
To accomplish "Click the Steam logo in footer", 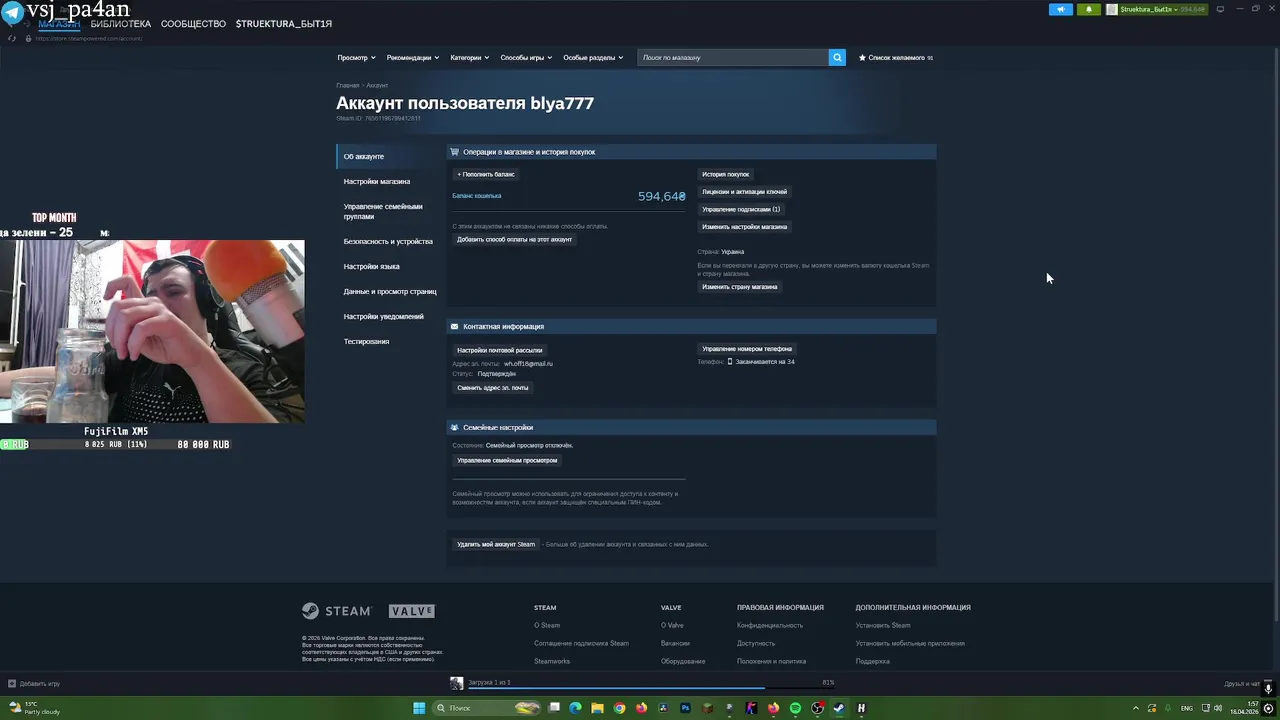I will (x=337, y=611).
